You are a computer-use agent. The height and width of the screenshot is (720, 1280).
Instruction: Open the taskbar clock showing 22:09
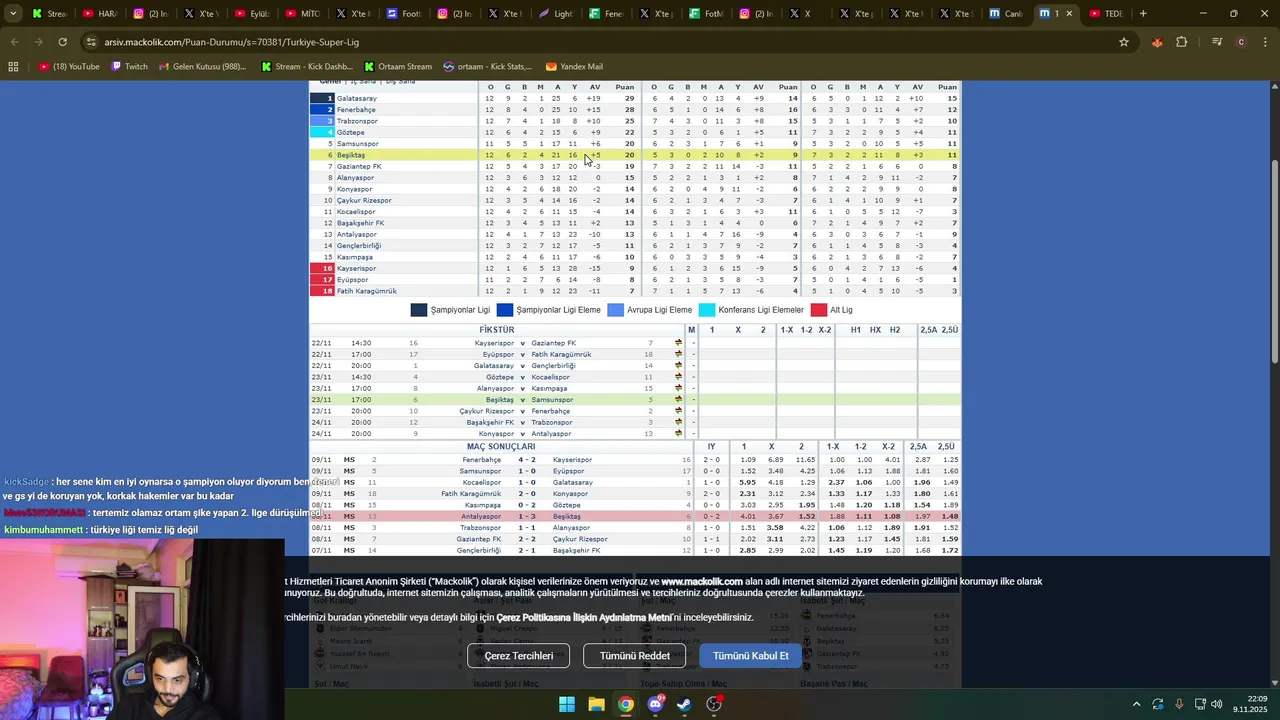point(1250,704)
